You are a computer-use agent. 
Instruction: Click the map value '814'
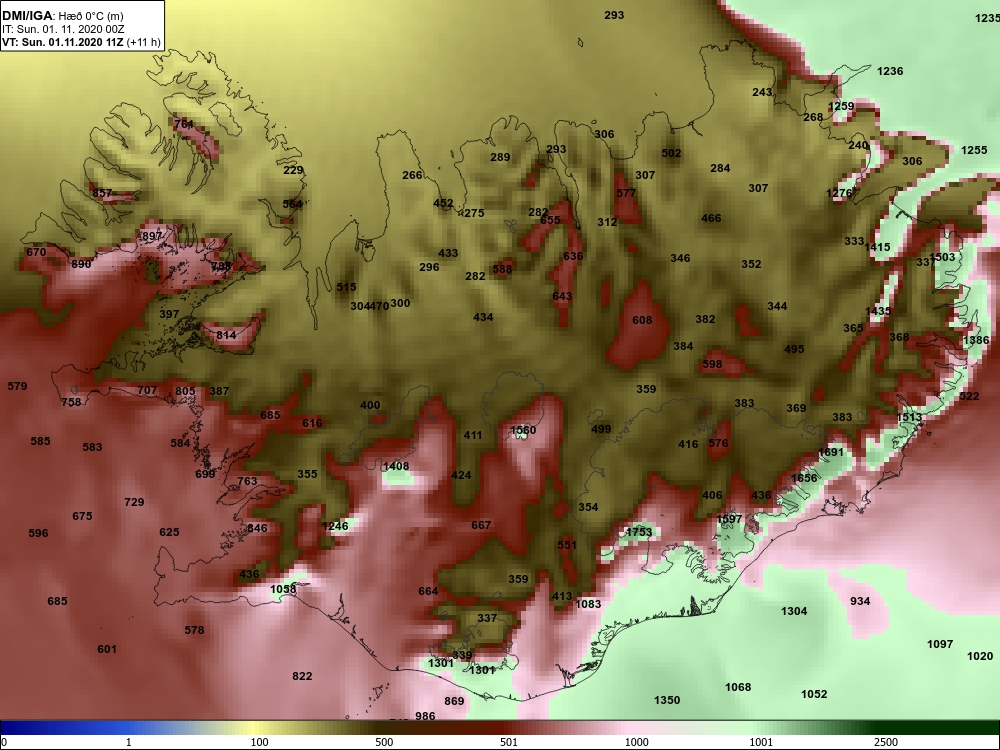tap(226, 334)
